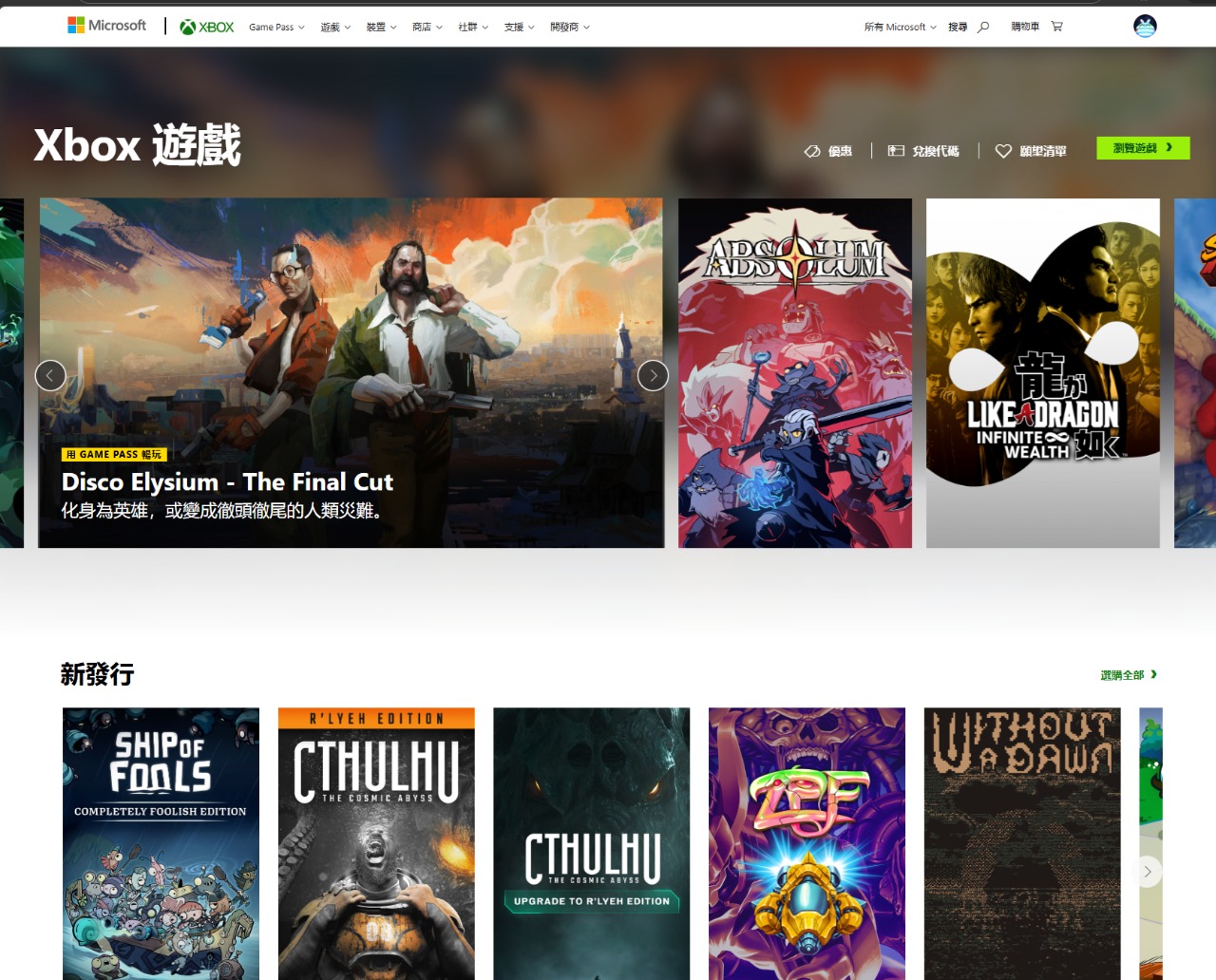Expand the 遊戲 navigation dropdown
Image resolution: width=1216 pixels, height=980 pixels.
click(335, 28)
